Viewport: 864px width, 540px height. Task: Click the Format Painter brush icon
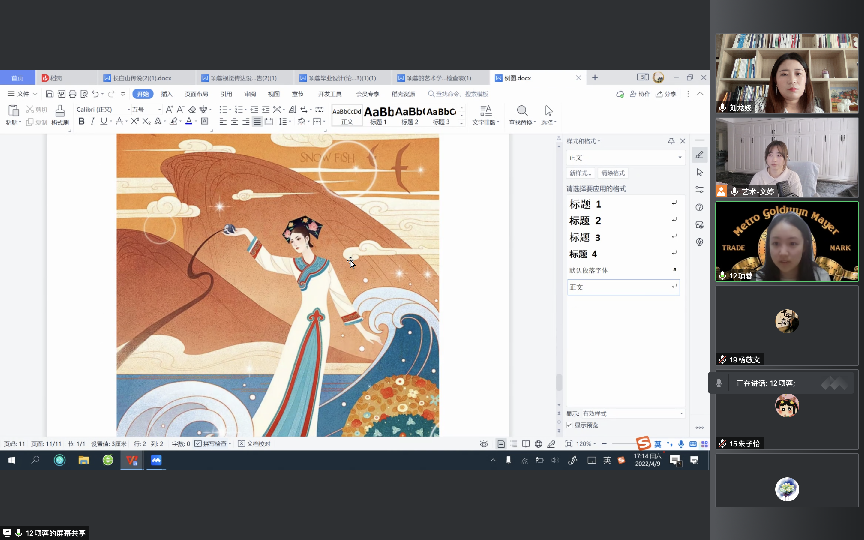[60, 111]
